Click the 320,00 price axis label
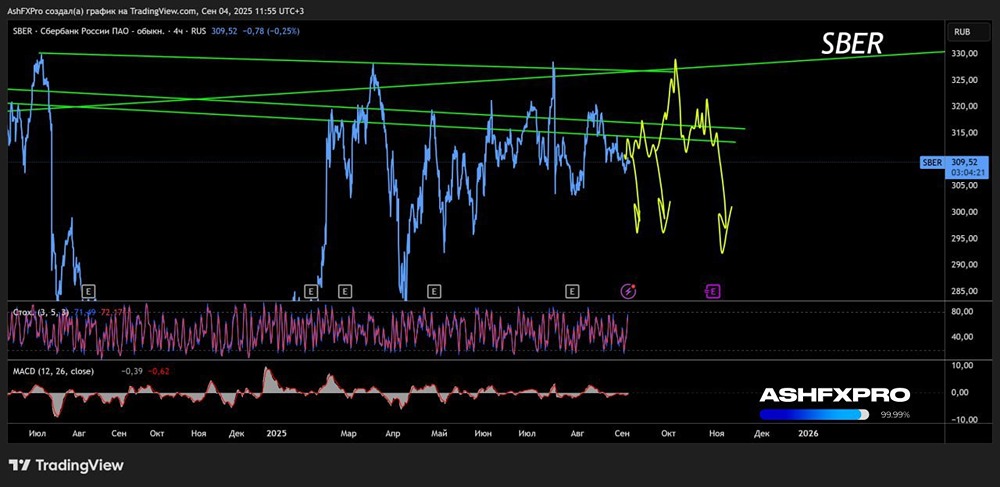The width and height of the screenshot is (1000, 487). tap(963, 106)
